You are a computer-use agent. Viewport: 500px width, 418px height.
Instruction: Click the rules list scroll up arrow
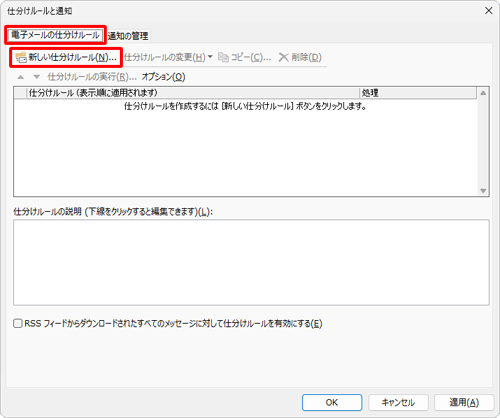click(483, 93)
